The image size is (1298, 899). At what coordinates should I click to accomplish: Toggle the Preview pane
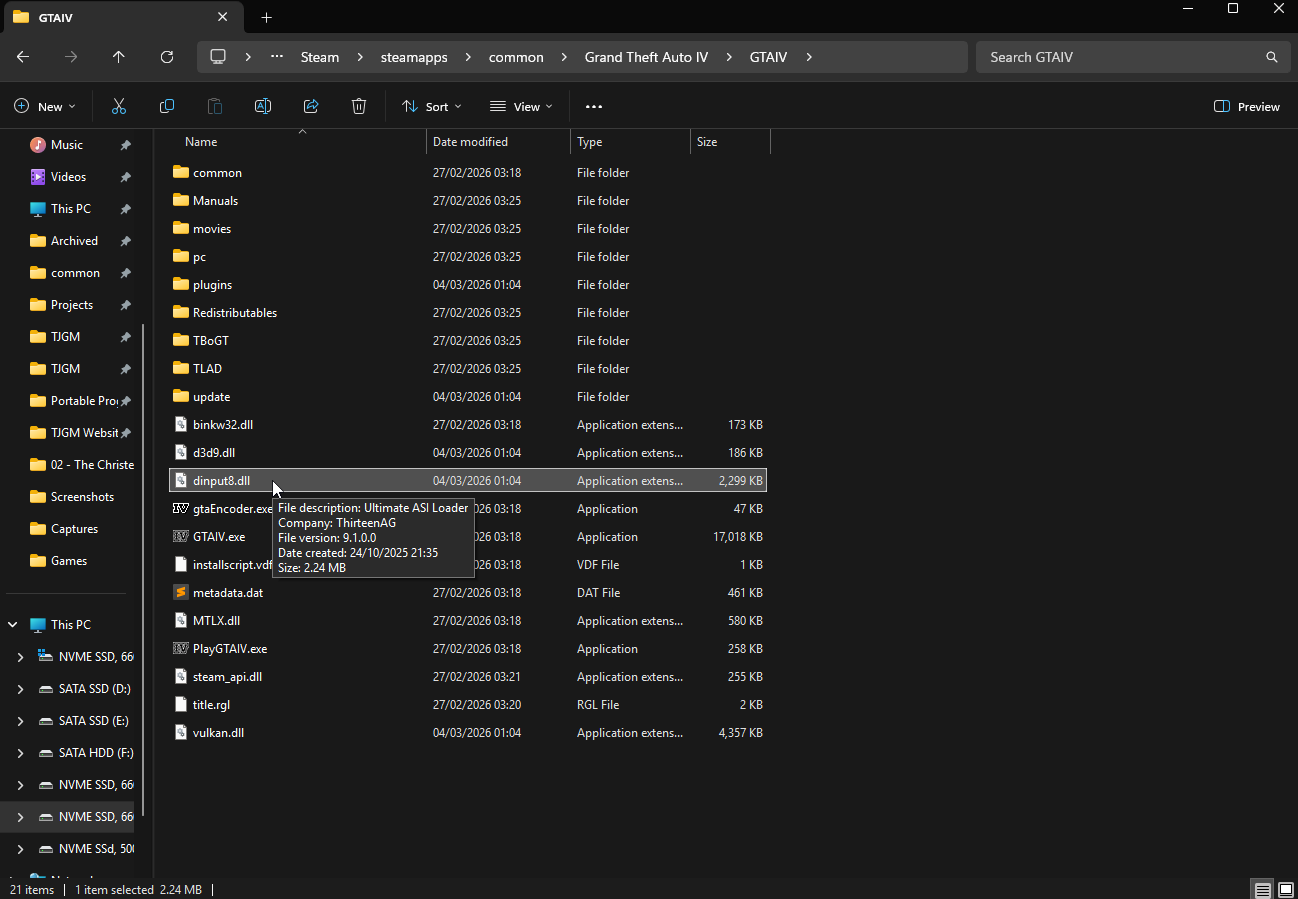coord(1246,105)
